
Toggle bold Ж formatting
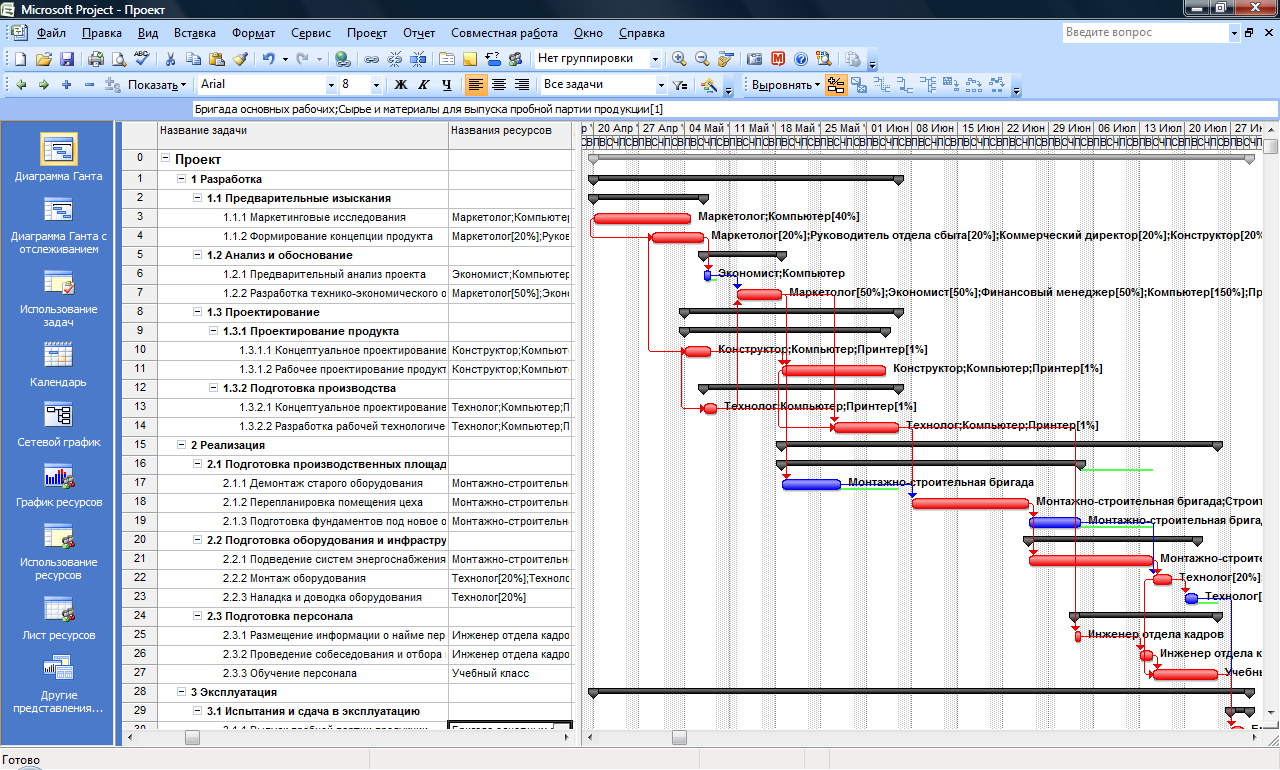tap(401, 85)
